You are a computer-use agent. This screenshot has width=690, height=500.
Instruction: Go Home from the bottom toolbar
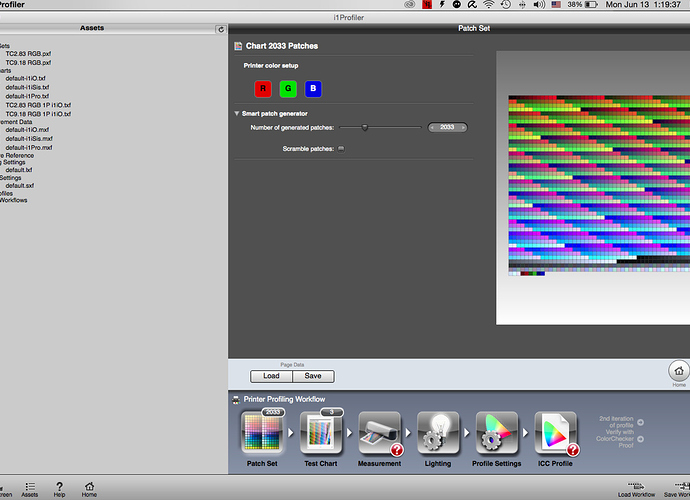point(89,489)
